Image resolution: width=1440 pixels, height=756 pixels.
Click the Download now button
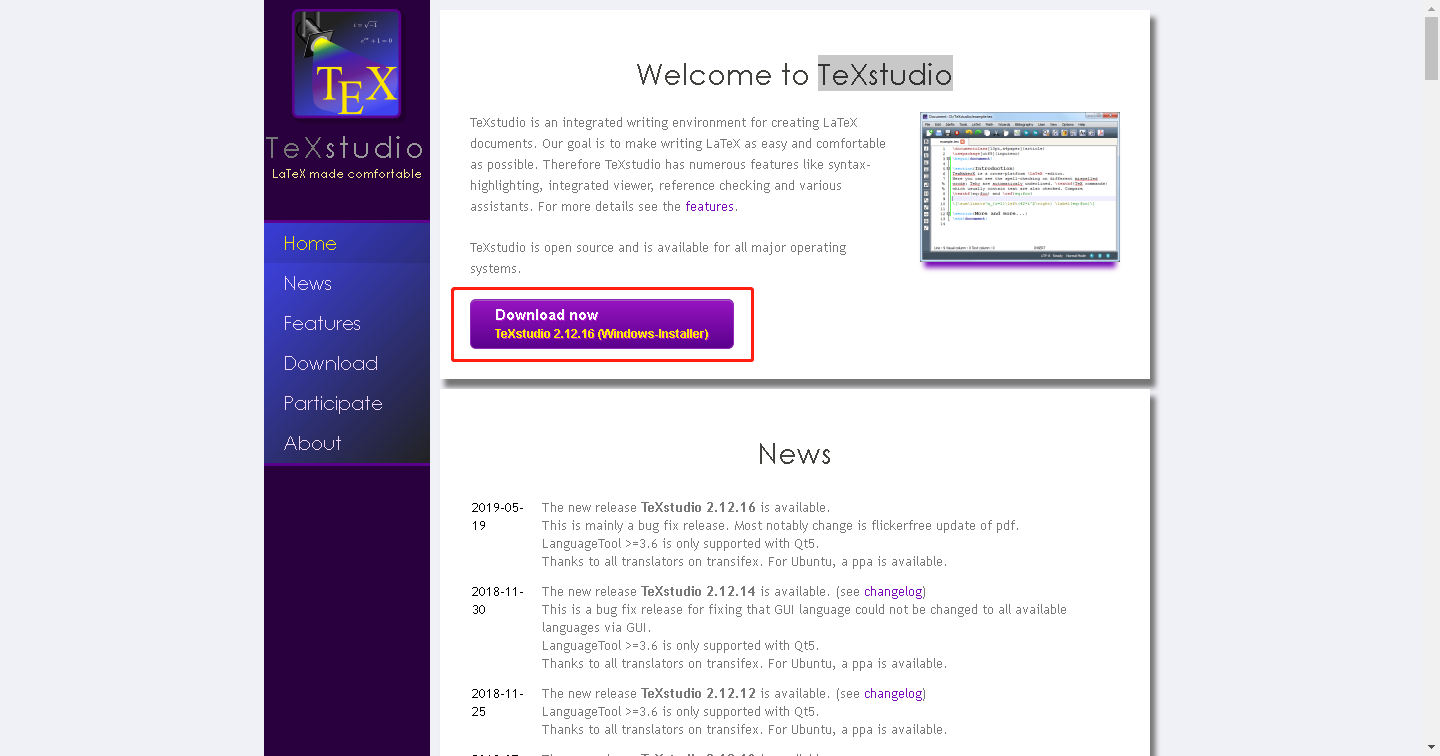pyautogui.click(x=602, y=324)
